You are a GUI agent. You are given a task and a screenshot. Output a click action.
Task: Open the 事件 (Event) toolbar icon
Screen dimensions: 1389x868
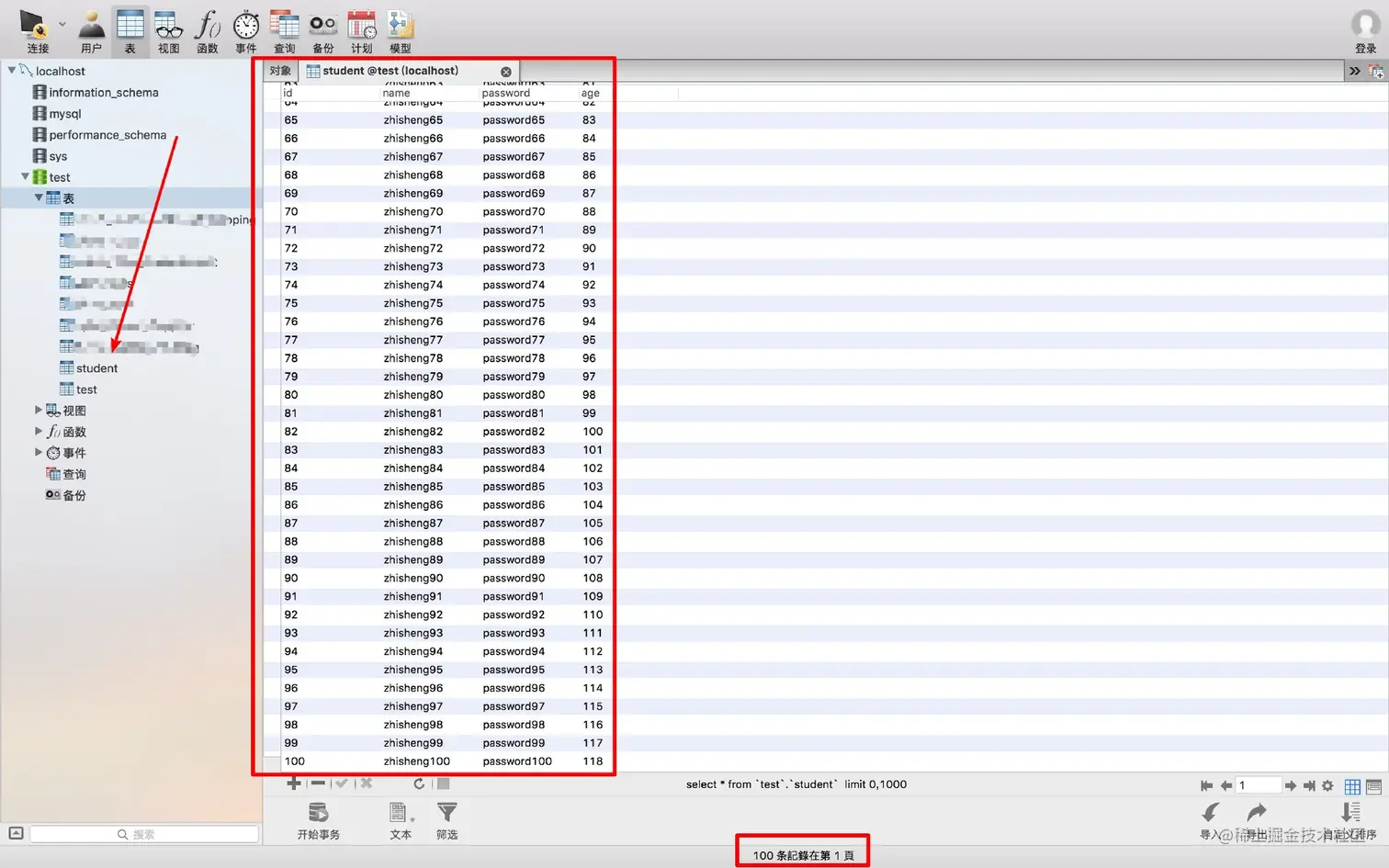(x=246, y=30)
